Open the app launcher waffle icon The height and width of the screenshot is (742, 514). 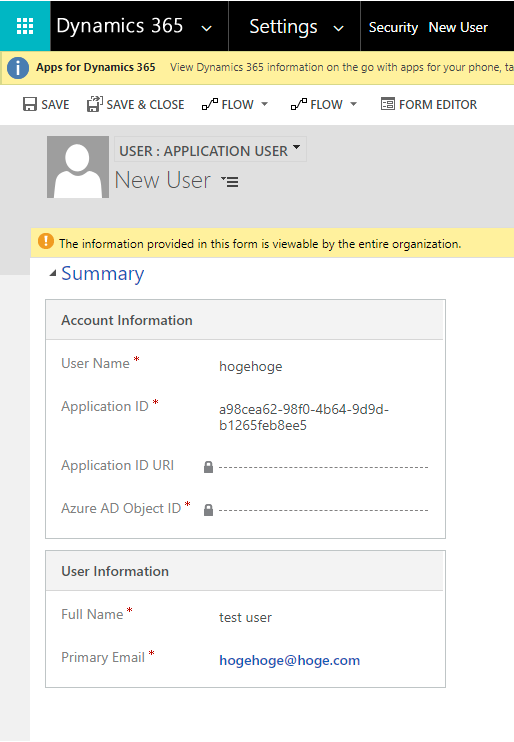click(x=25, y=26)
